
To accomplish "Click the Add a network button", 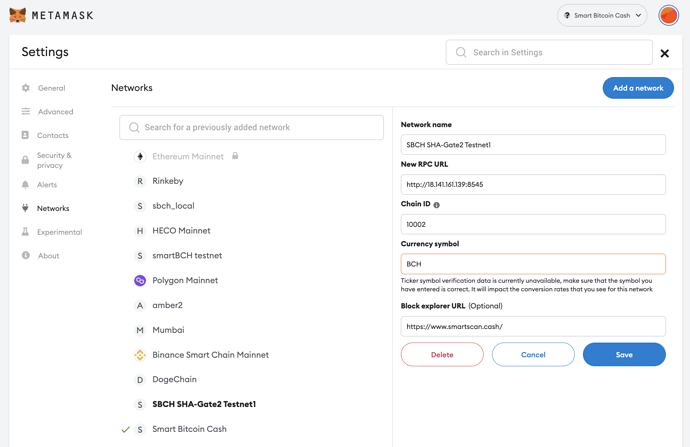I will (638, 88).
